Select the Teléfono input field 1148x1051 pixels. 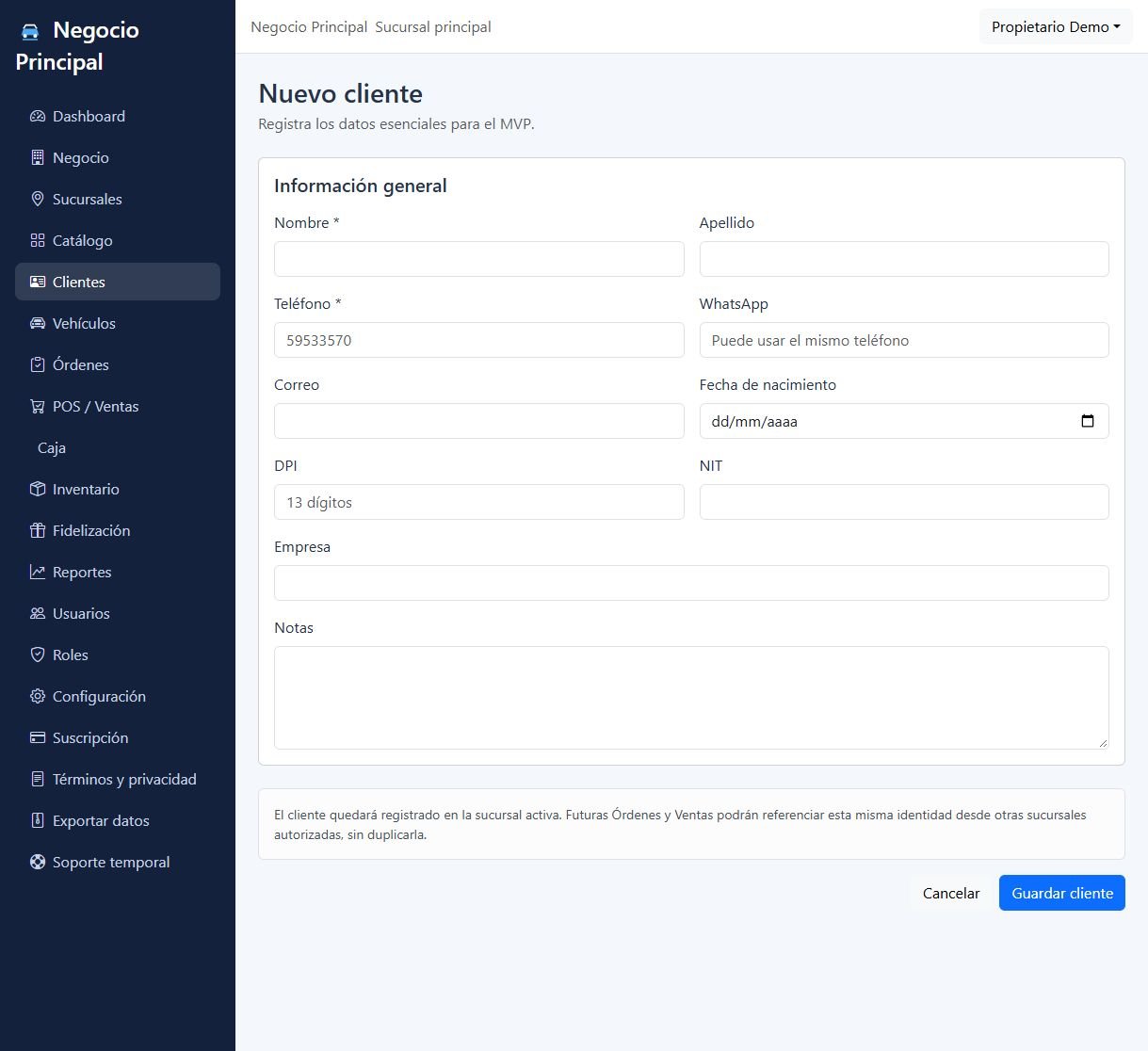tap(479, 340)
